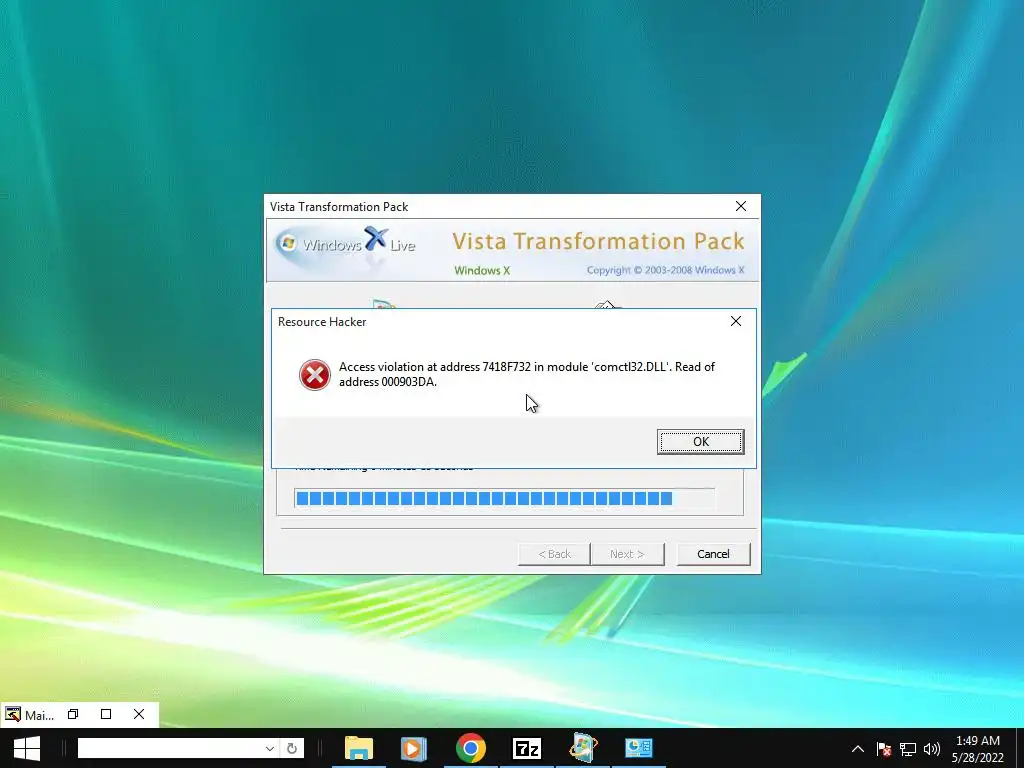Open 7-Zip from the taskbar

[x=526, y=748]
